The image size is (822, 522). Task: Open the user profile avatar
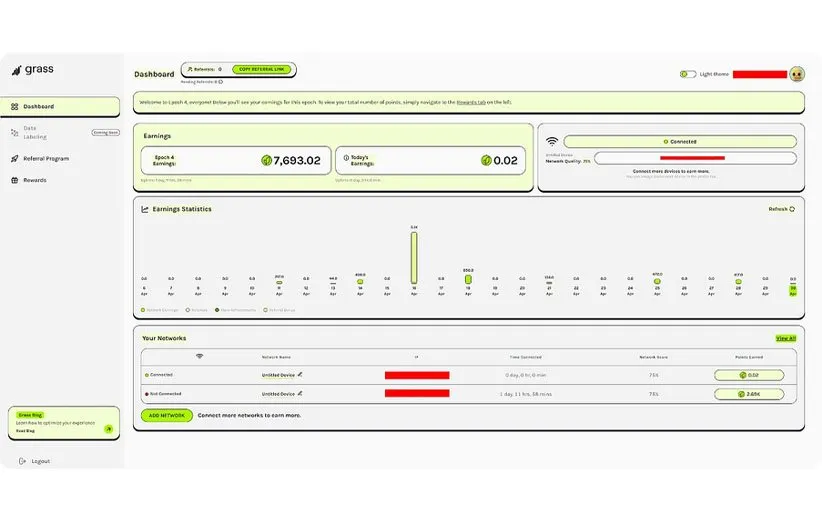pos(797,74)
